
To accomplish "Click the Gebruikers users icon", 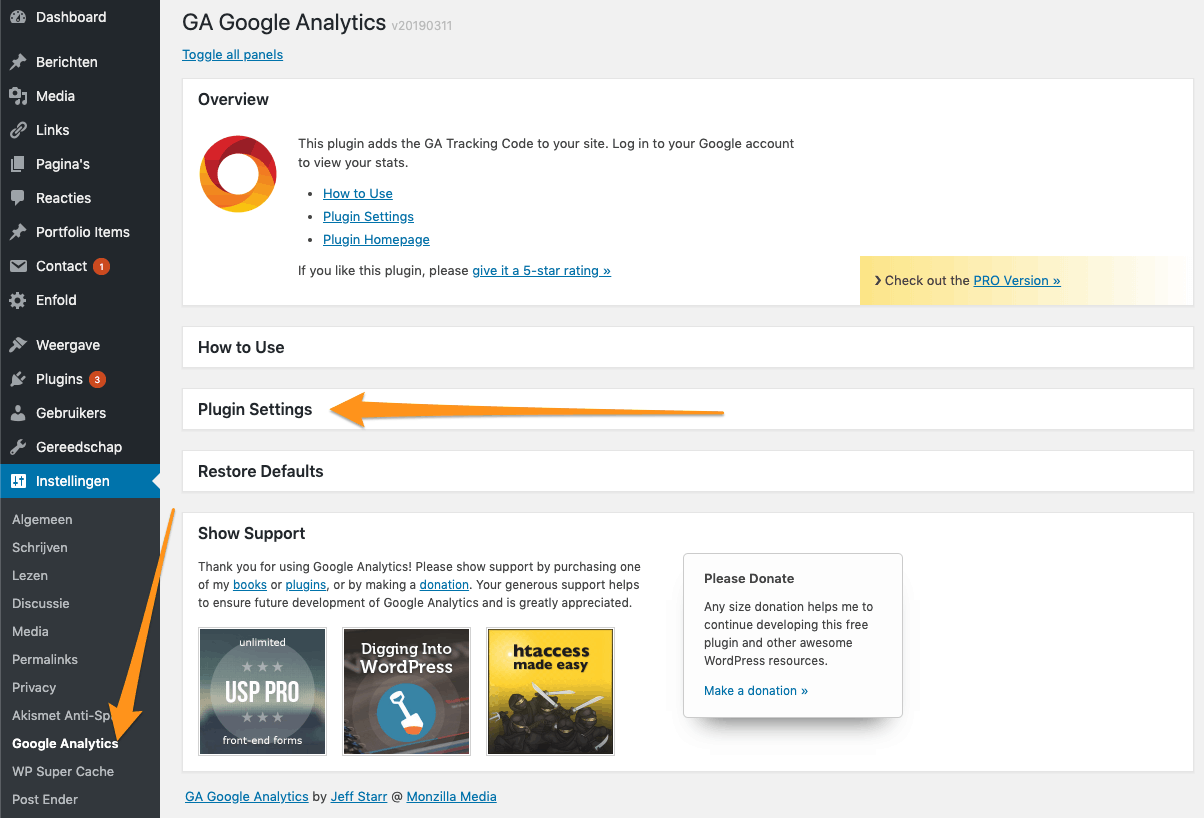I will [22, 413].
